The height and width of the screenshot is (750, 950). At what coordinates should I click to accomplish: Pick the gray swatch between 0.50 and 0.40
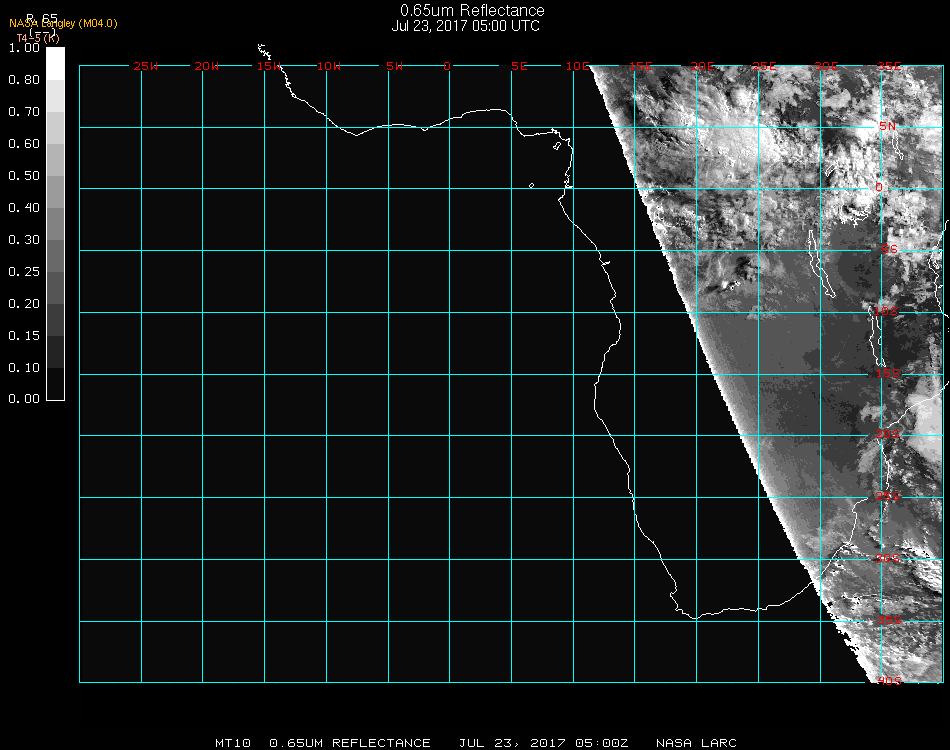coord(55,192)
